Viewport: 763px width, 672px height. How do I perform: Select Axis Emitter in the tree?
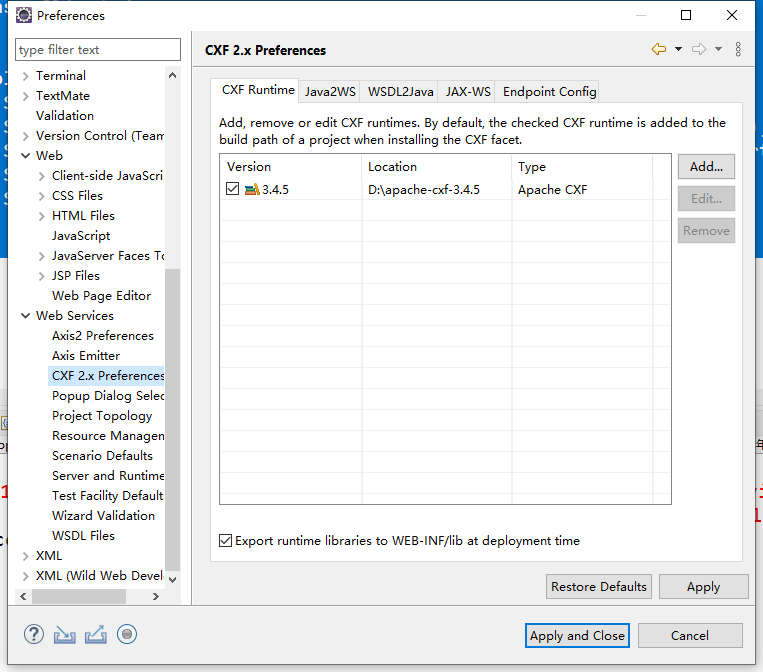(86, 356)
